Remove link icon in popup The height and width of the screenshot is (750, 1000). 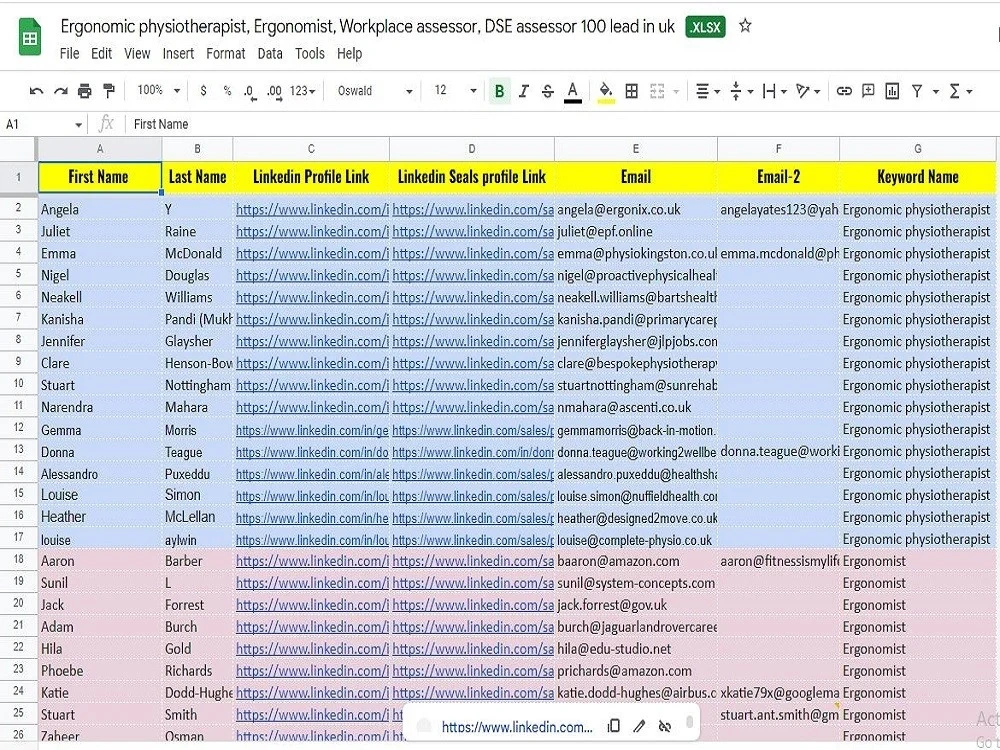(665, 726)
